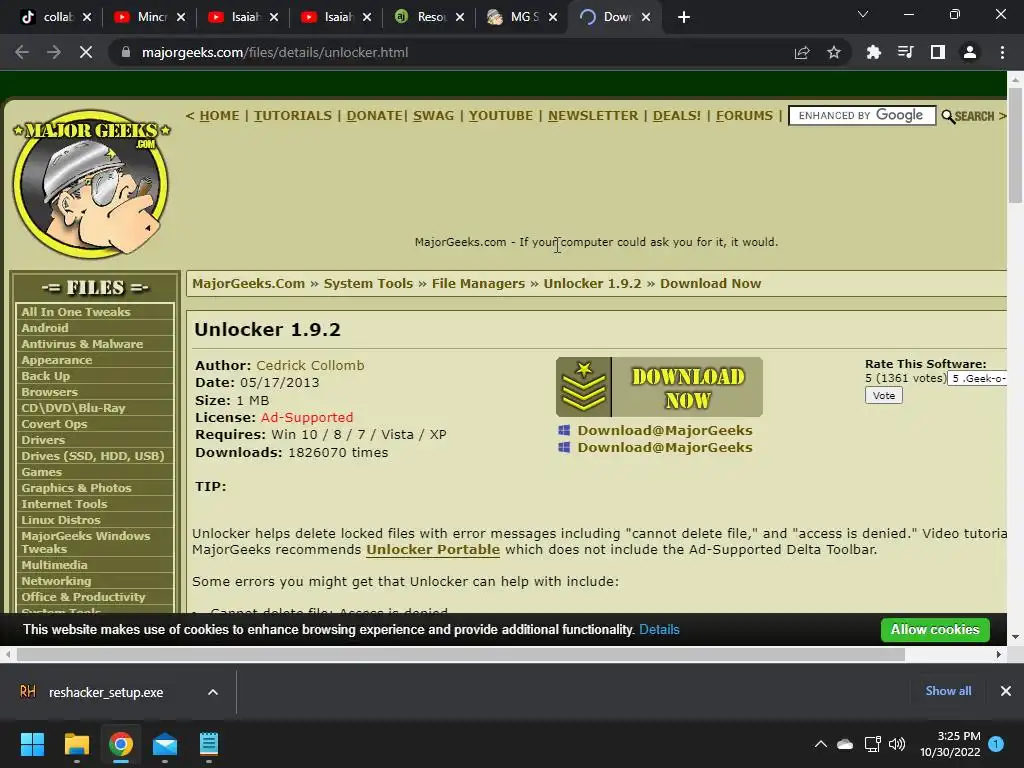The height and width of the screenshot is (768, 1024).
Task: Open cookie Details link
Action: click(659, 630)
